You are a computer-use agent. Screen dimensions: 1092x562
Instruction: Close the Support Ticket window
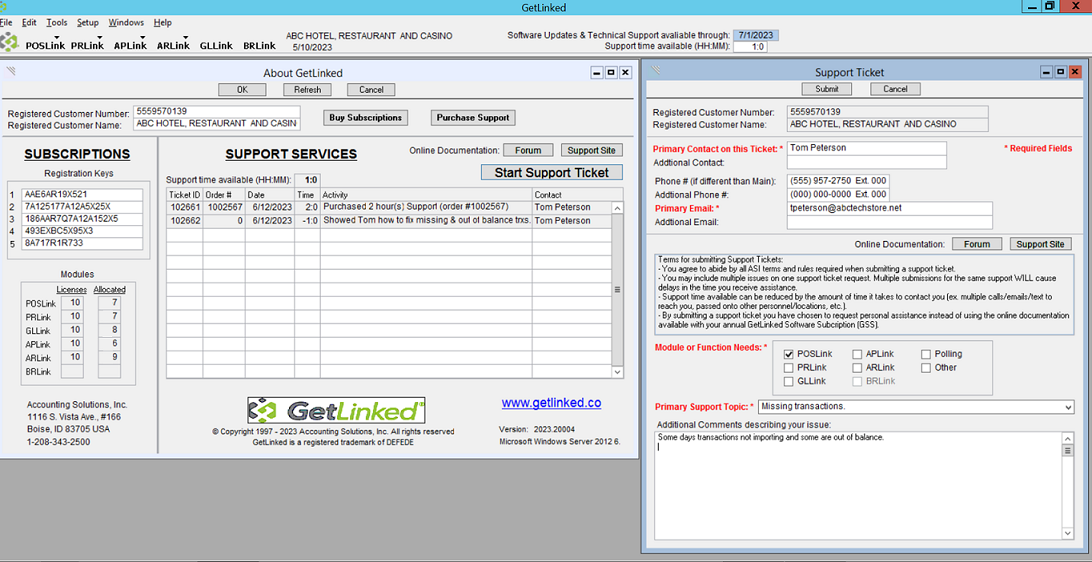tap(1075, 72)
